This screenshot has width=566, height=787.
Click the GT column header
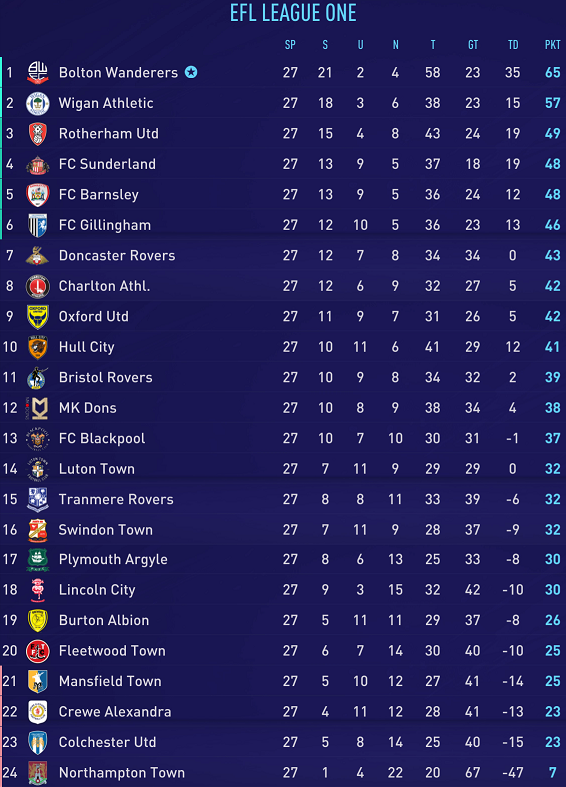[x=473, y=45]
